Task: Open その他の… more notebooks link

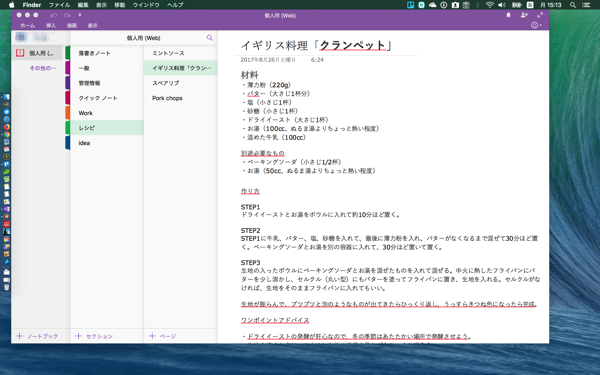Action: pos(43,68)
